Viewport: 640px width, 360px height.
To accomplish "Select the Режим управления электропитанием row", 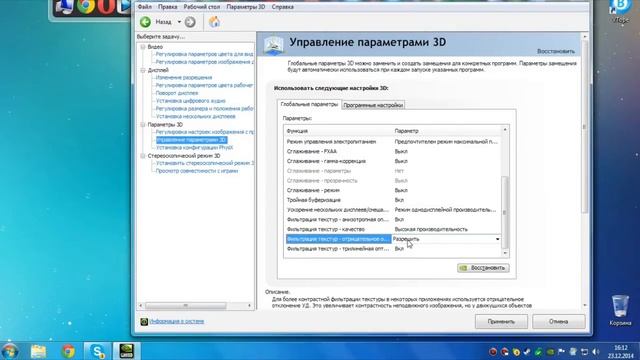I will click(392, 142).
